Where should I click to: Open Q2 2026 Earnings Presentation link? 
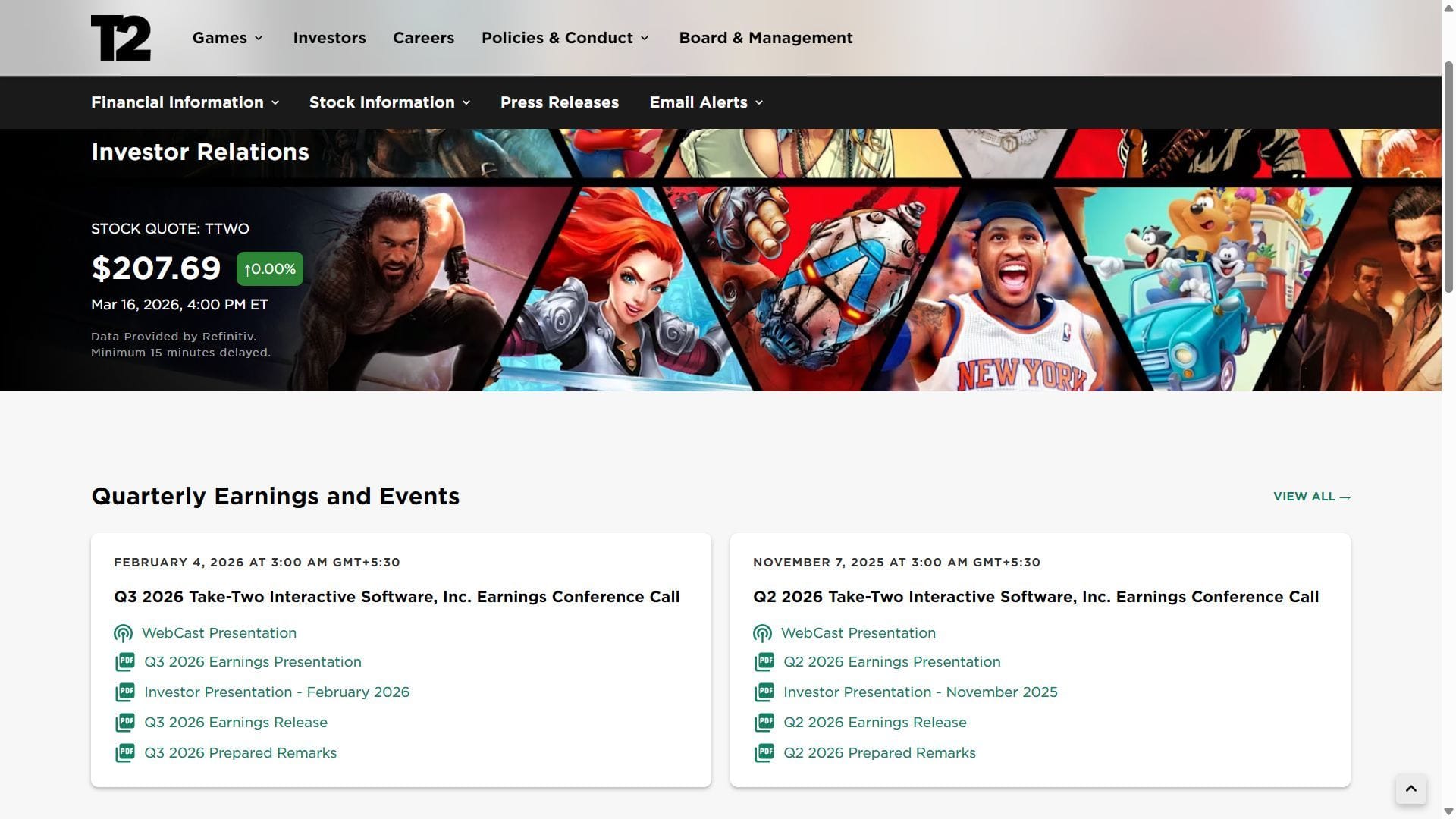pyautogui.click(x=892, y=662)
